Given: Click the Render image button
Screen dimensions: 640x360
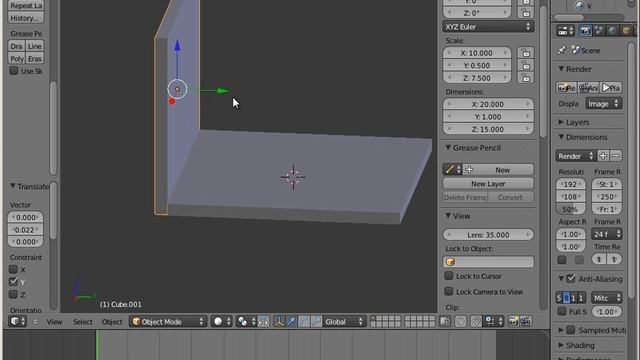Looking at the screenshot, I should pyautogui.click(x=566, y=88).
